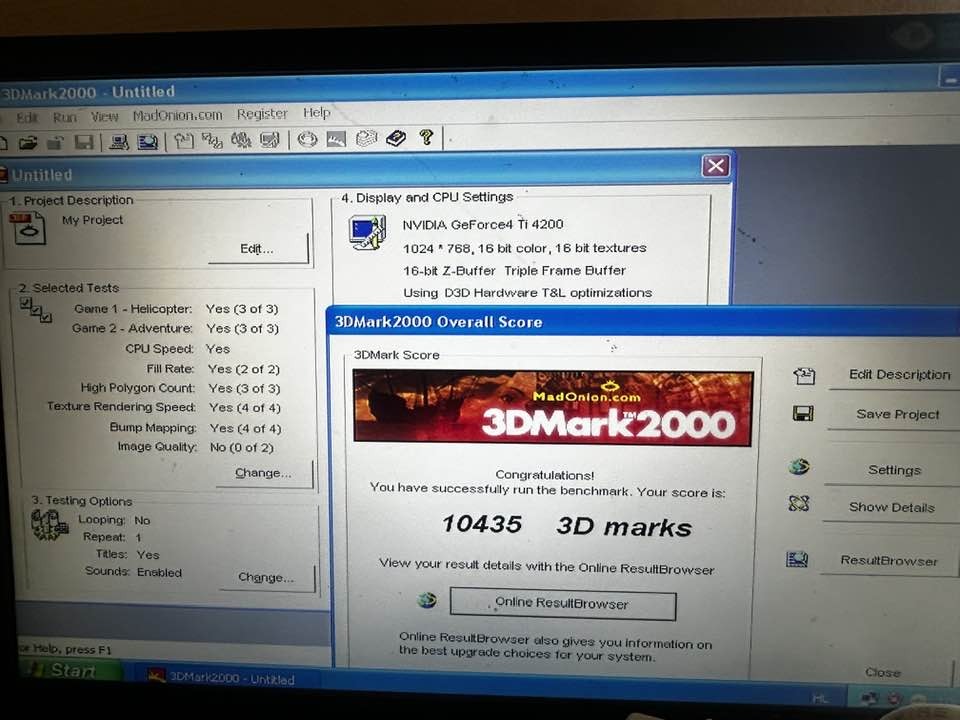
Task: Click the round disc toolbar icon
Action: (307, 139)
